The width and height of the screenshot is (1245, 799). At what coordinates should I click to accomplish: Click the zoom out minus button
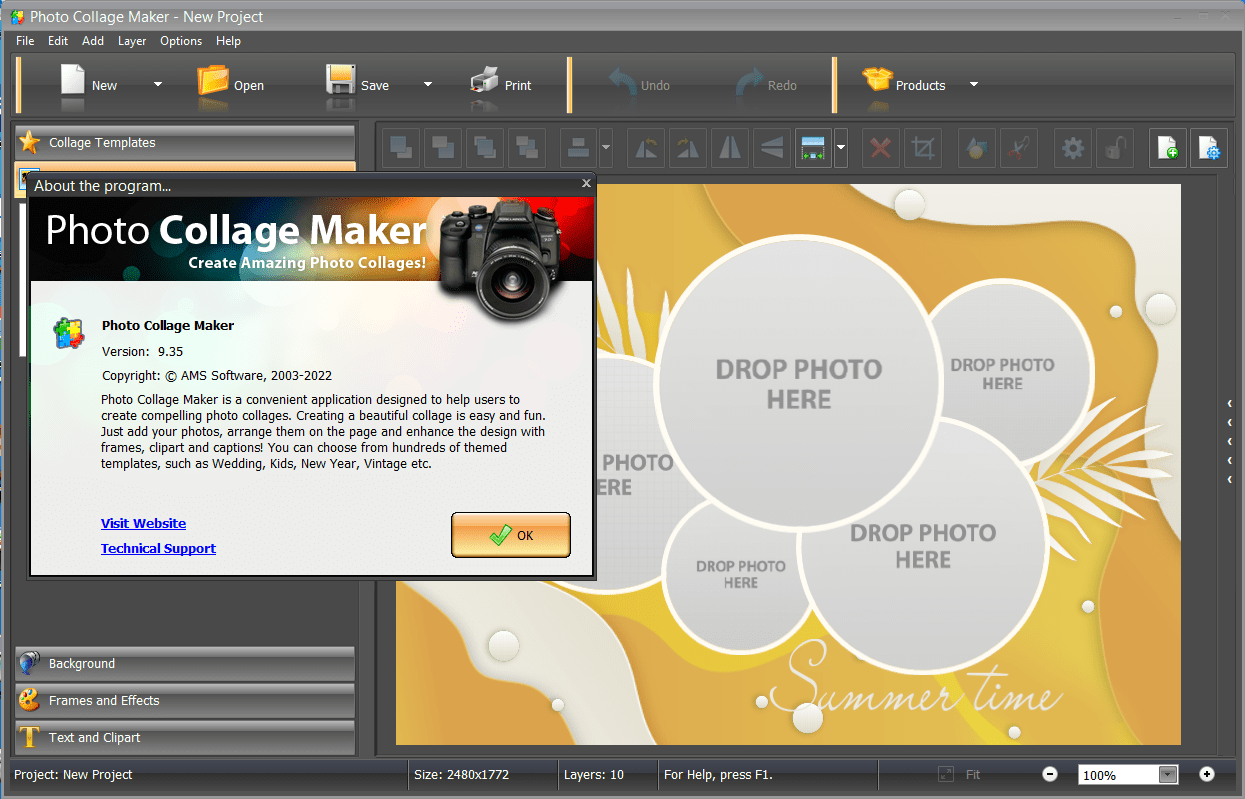click(1050, 774)
